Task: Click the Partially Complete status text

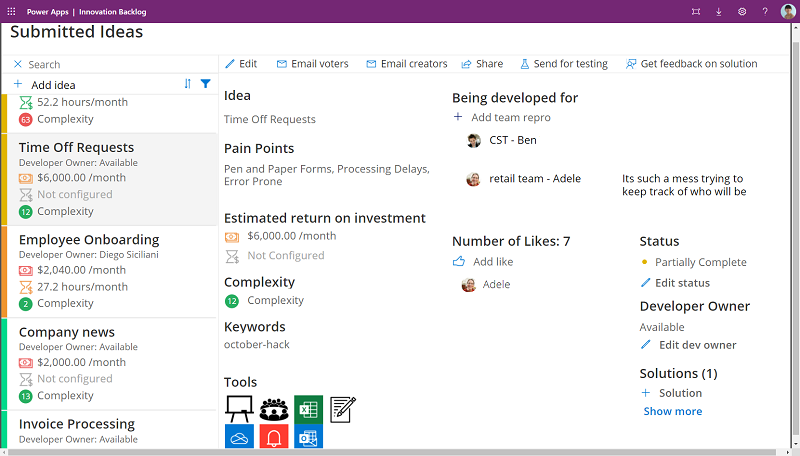Action: (x=701, y=262)
